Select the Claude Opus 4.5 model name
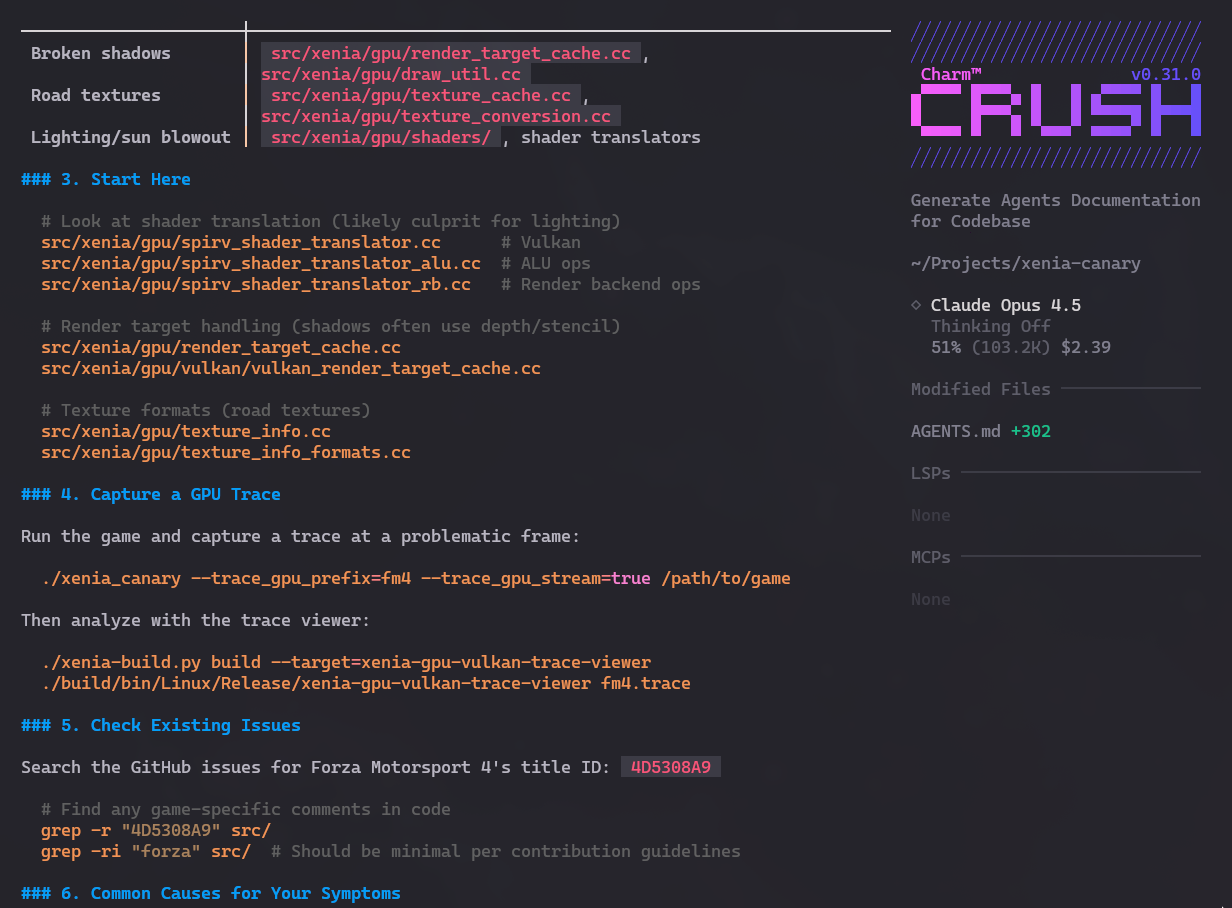Viewport: 1232px width, 908px height. [x=1005, y=305]
